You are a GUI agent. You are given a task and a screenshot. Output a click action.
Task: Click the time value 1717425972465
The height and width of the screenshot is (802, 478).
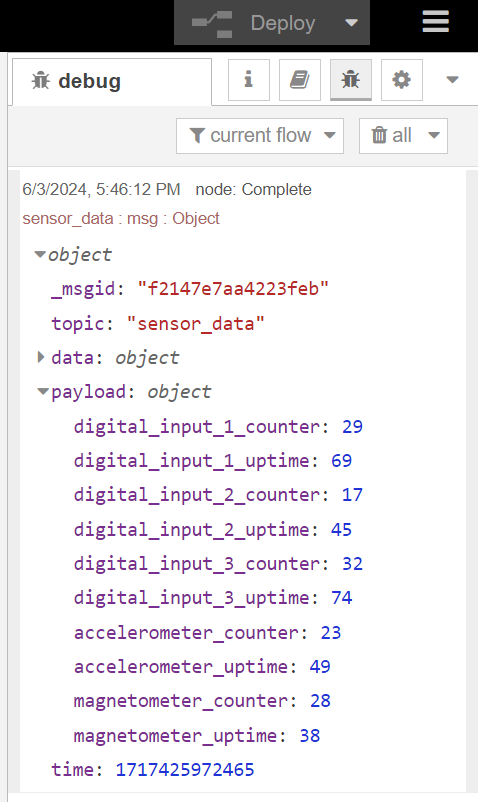pos(185,769)
